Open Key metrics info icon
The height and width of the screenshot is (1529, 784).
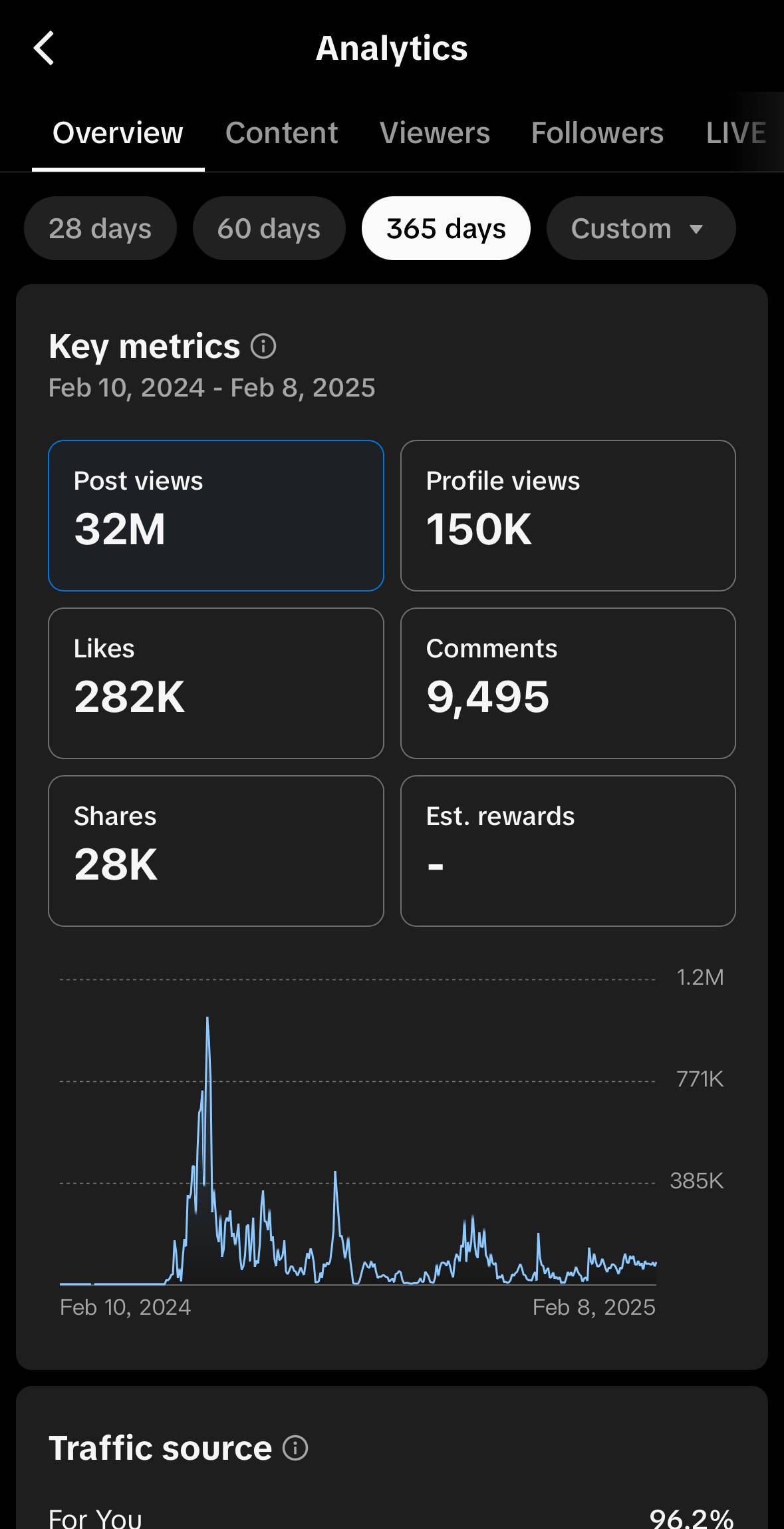pyautogui.click(x=263, y=347)
